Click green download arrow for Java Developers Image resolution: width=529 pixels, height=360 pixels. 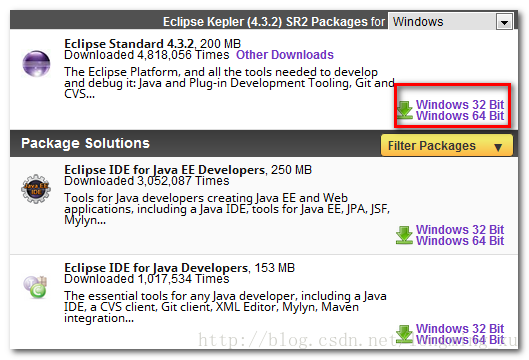click(404, 334)
